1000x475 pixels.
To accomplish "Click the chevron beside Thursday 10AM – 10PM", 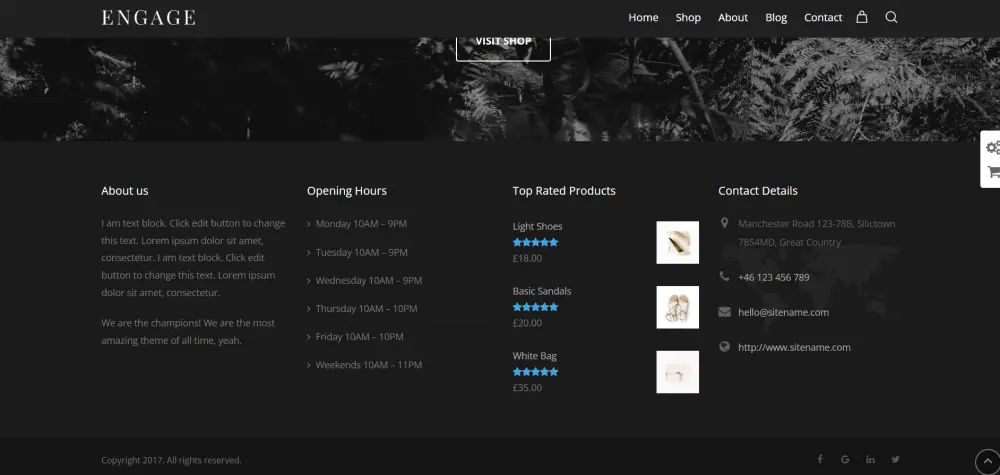I will (309, 309).
